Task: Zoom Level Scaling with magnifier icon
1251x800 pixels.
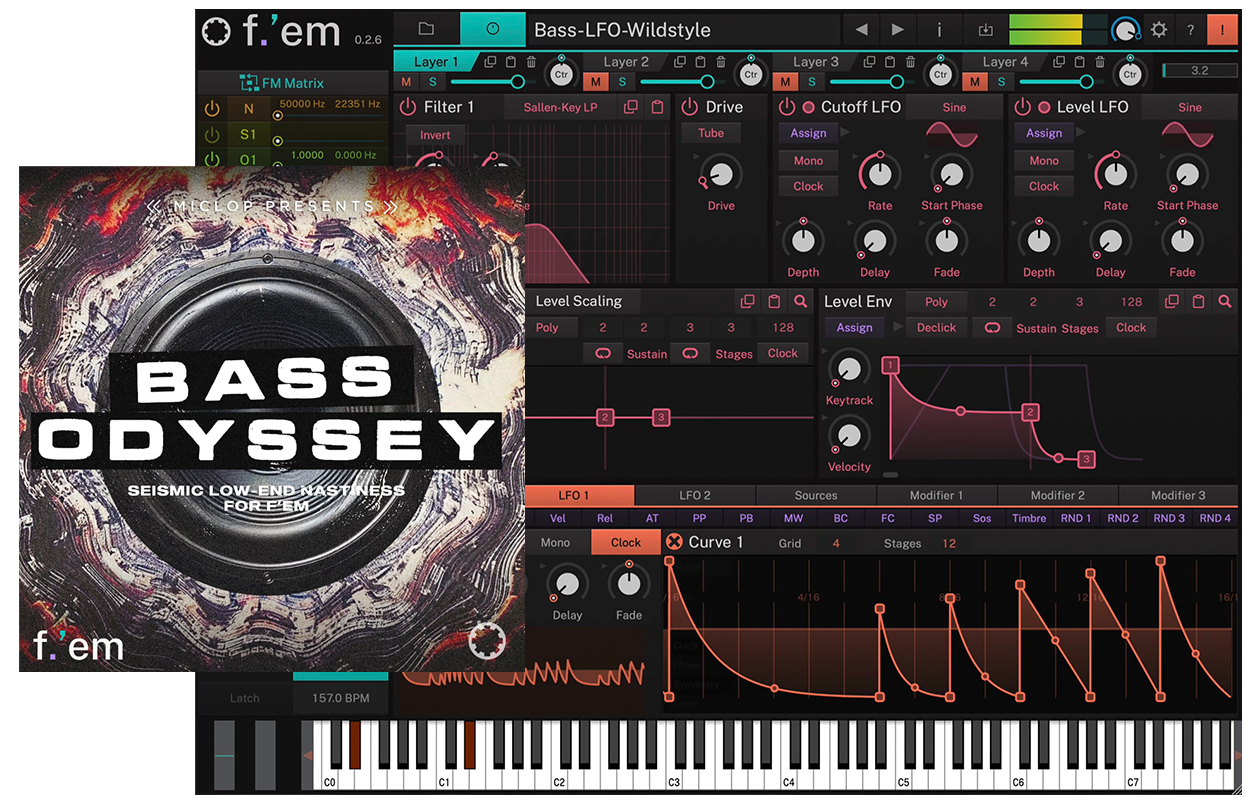Action: [800, 301]
